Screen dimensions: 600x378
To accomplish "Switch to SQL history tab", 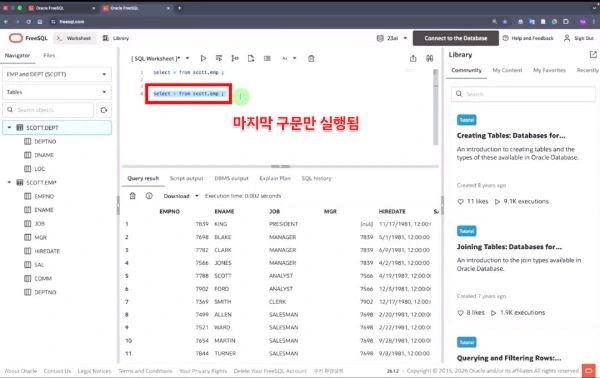I will (316, 178).
